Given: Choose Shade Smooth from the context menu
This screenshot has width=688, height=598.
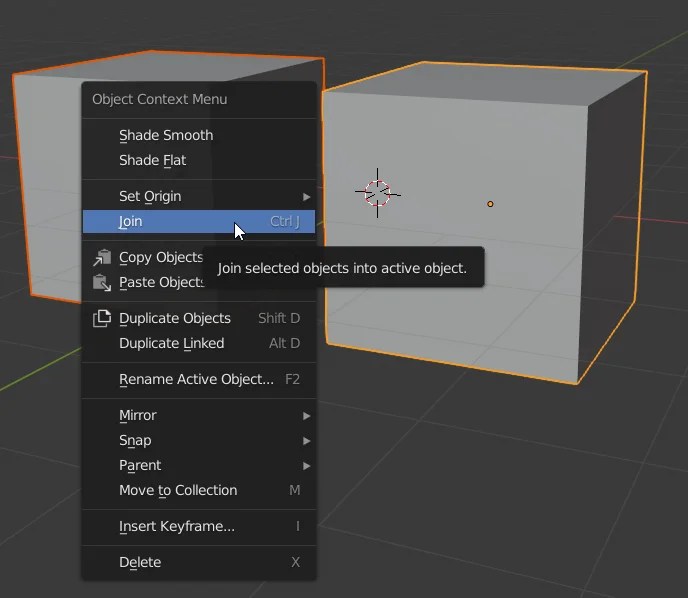Looking at the screenshot, I should [x=199, y=135].
